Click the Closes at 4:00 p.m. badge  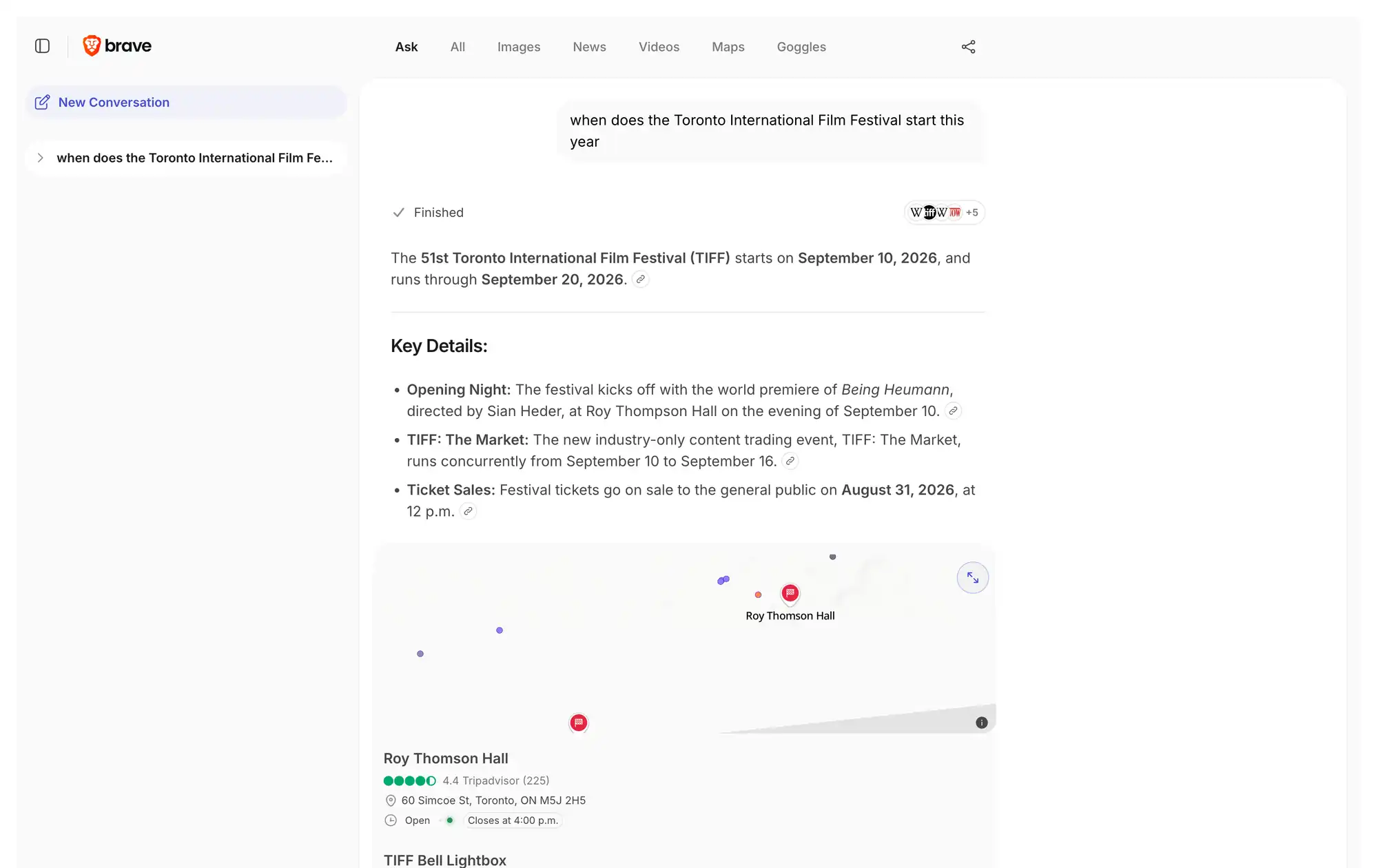[x=513, y=820]
